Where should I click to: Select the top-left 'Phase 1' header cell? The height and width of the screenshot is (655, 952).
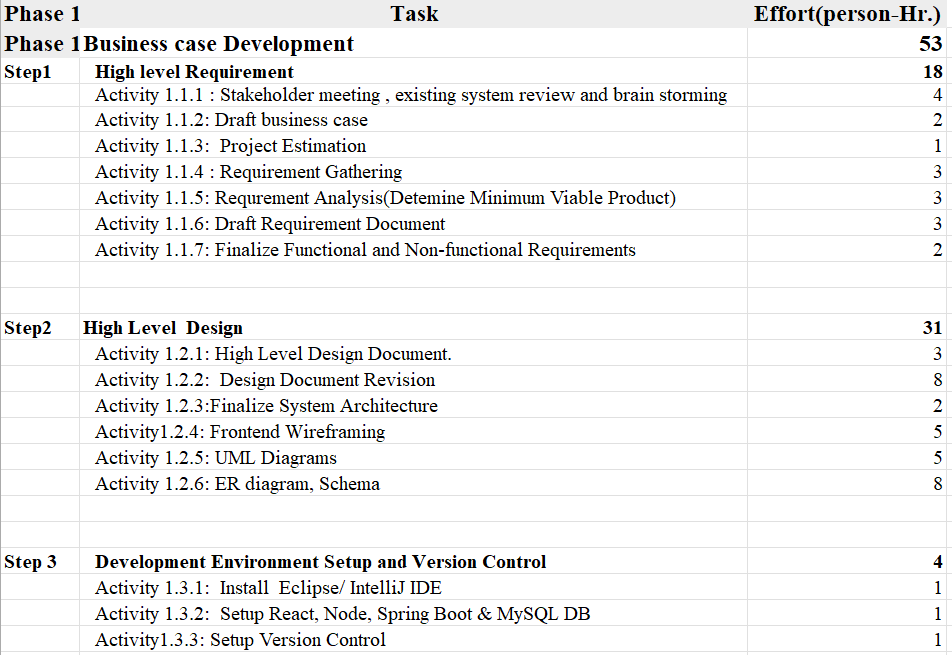[x=42, y=13]
